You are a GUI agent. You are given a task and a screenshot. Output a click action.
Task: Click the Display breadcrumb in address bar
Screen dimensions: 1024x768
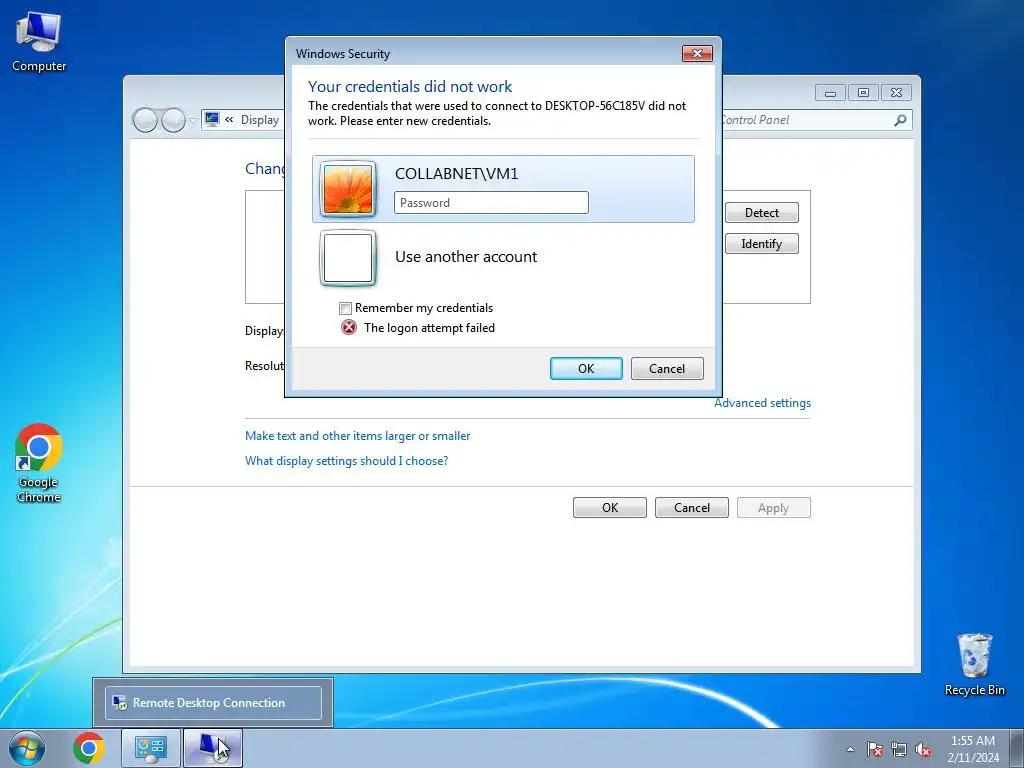260,120
